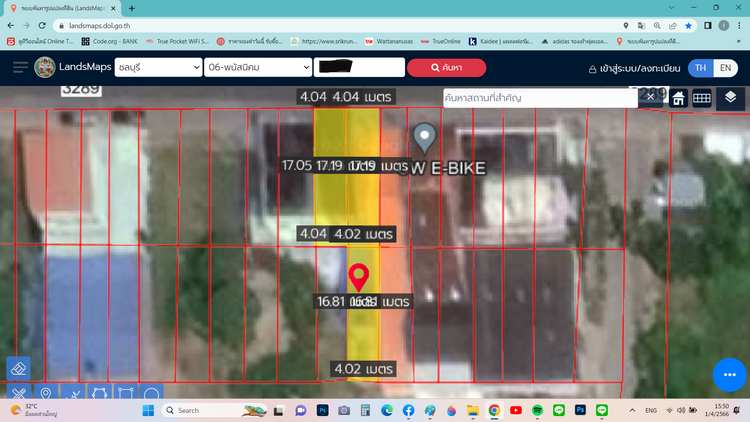Click the red ค้นหา search button
The image size is (750, 422).
point(446,67)
